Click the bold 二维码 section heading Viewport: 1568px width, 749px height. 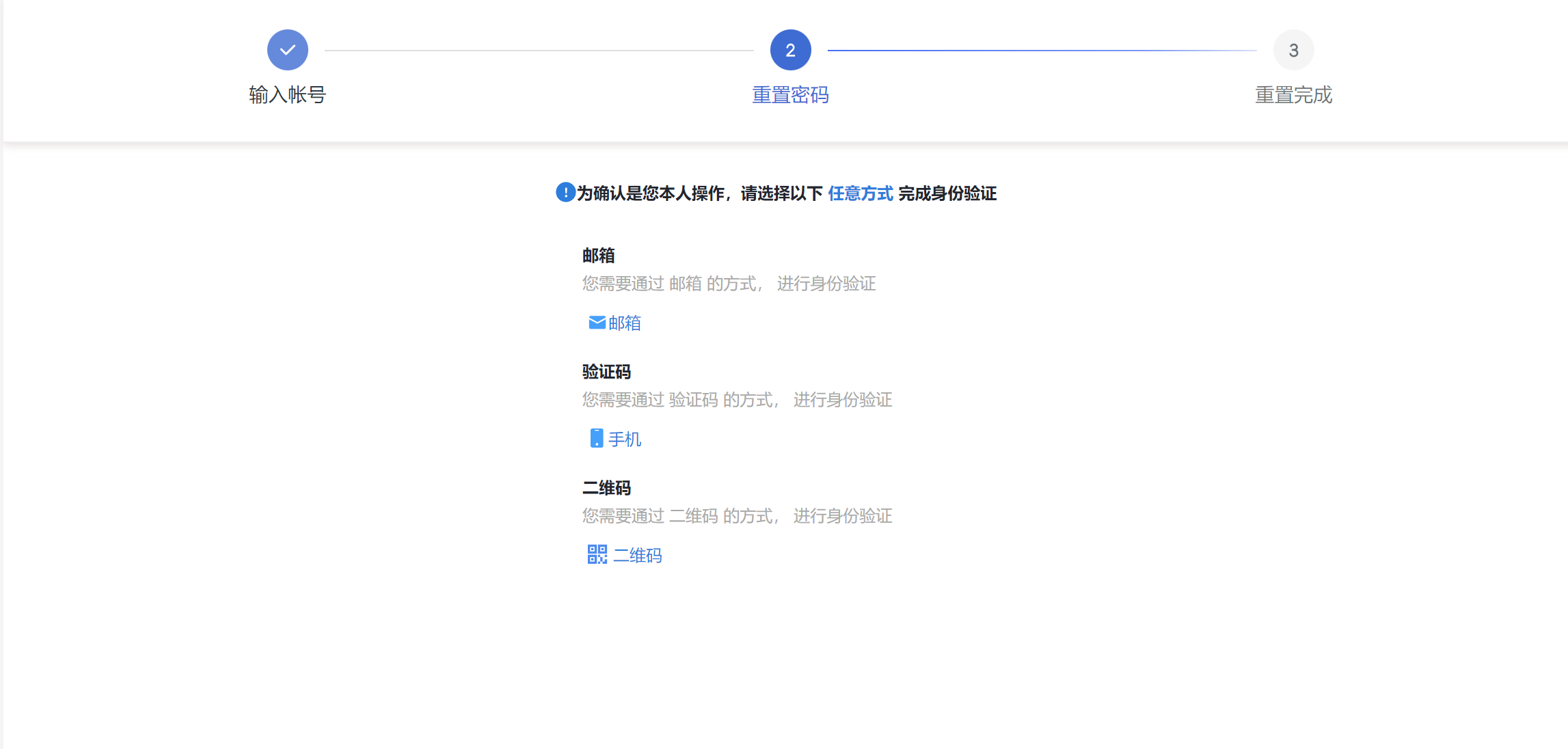(606, 488)
